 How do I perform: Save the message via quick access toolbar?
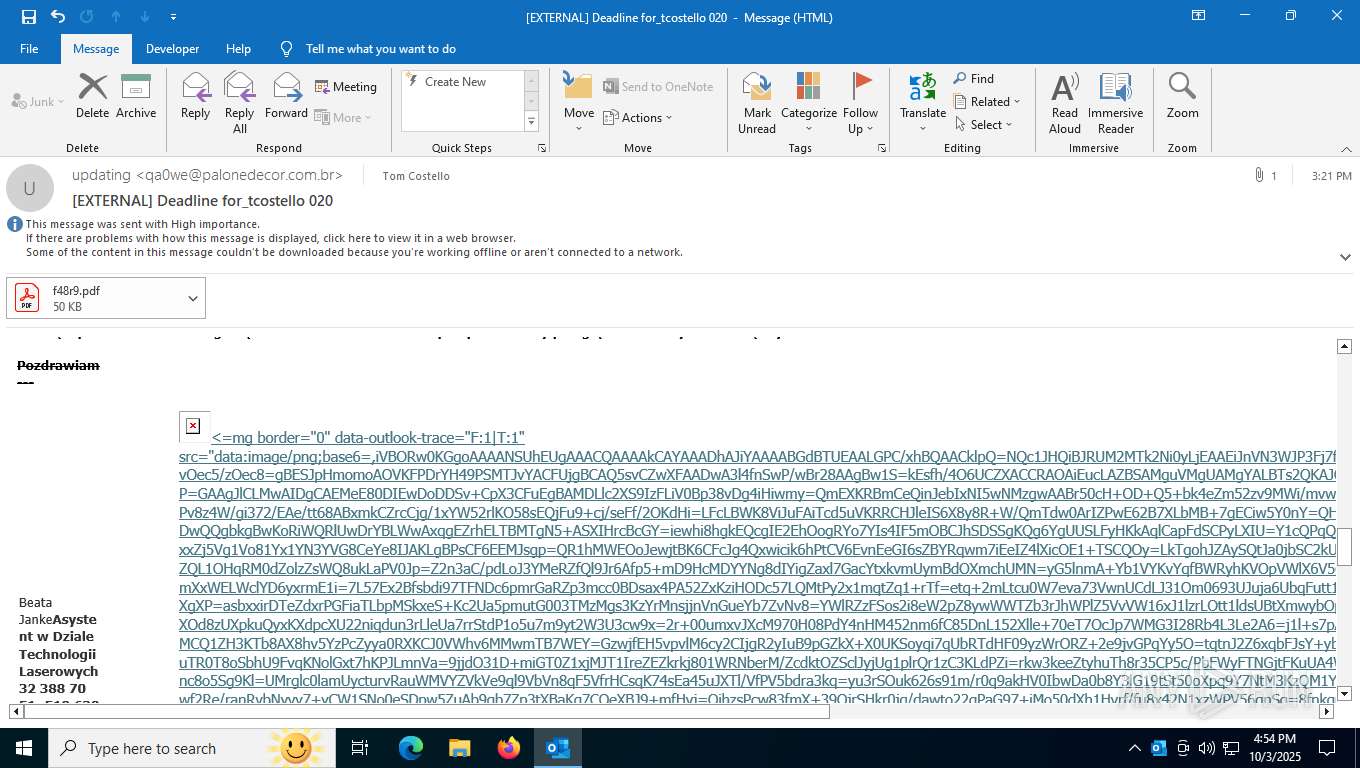[x=28, y=17]
